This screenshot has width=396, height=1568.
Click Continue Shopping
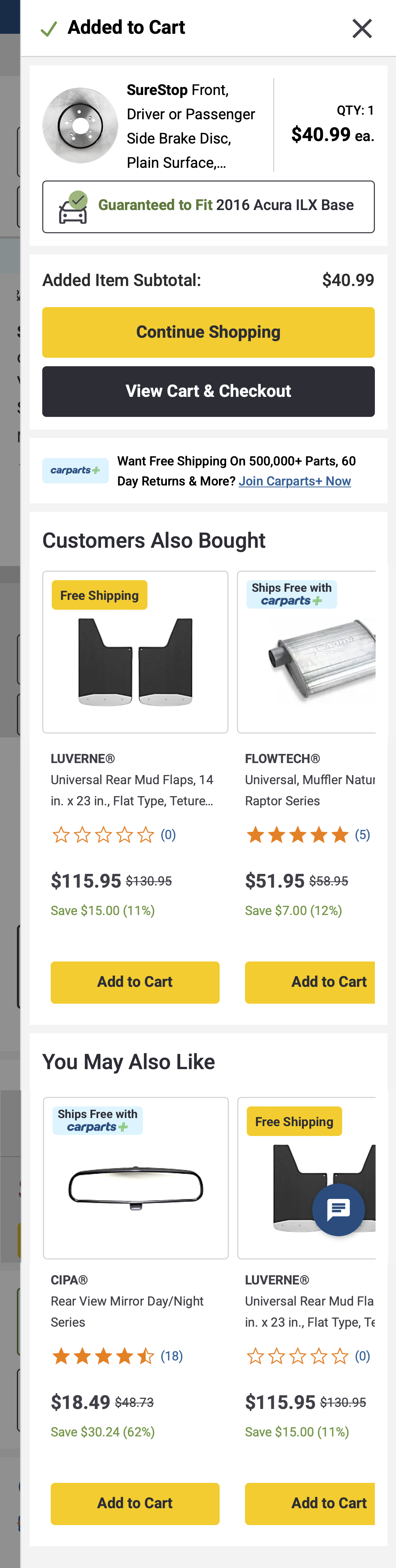point(208,332)
